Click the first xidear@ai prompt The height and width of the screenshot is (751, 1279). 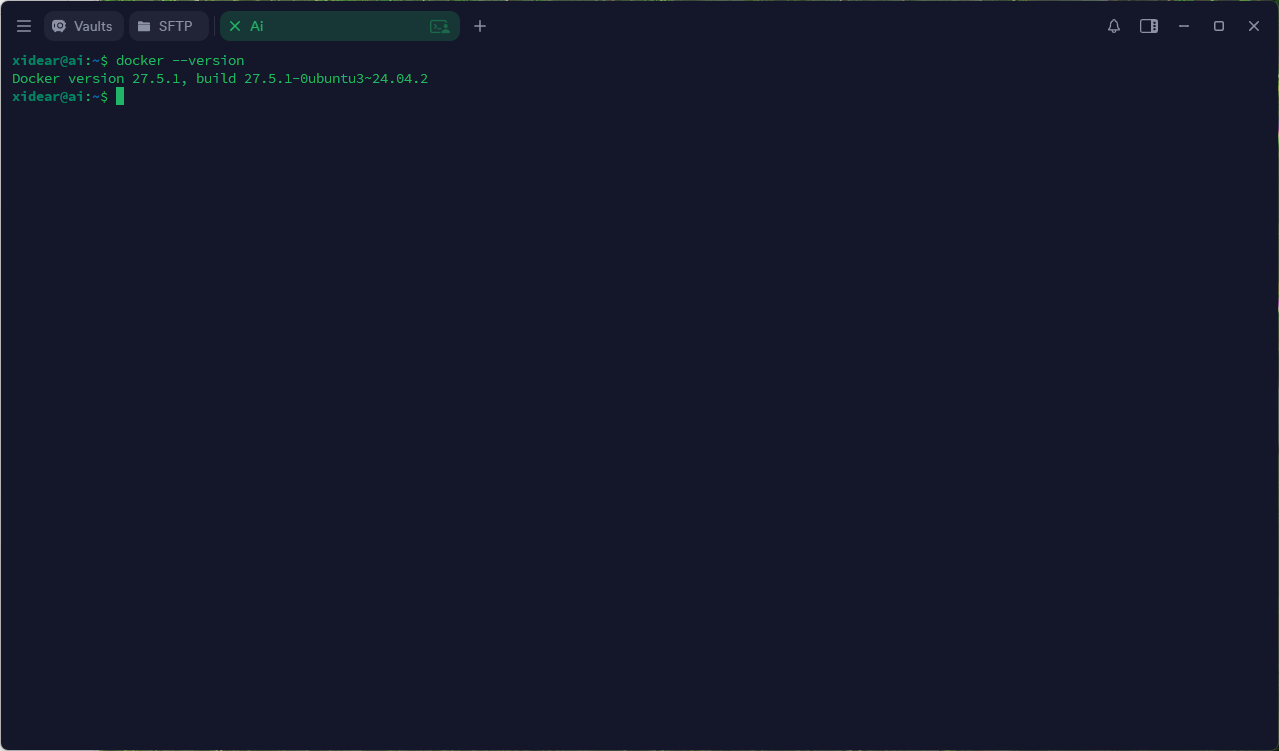click(60, 61)
